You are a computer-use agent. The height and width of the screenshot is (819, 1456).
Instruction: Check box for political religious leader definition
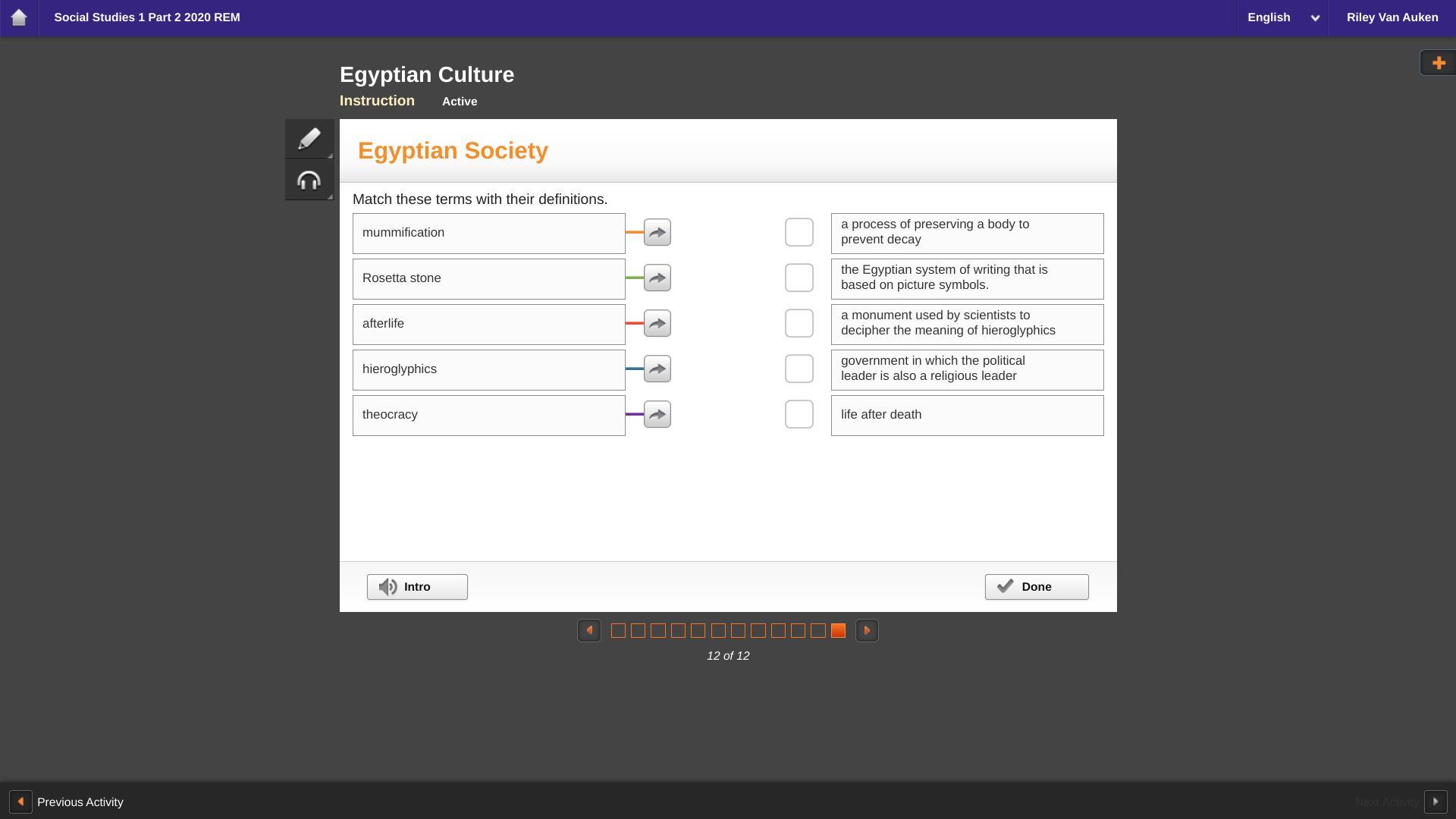pyautogui.click(x=799, y=369)
